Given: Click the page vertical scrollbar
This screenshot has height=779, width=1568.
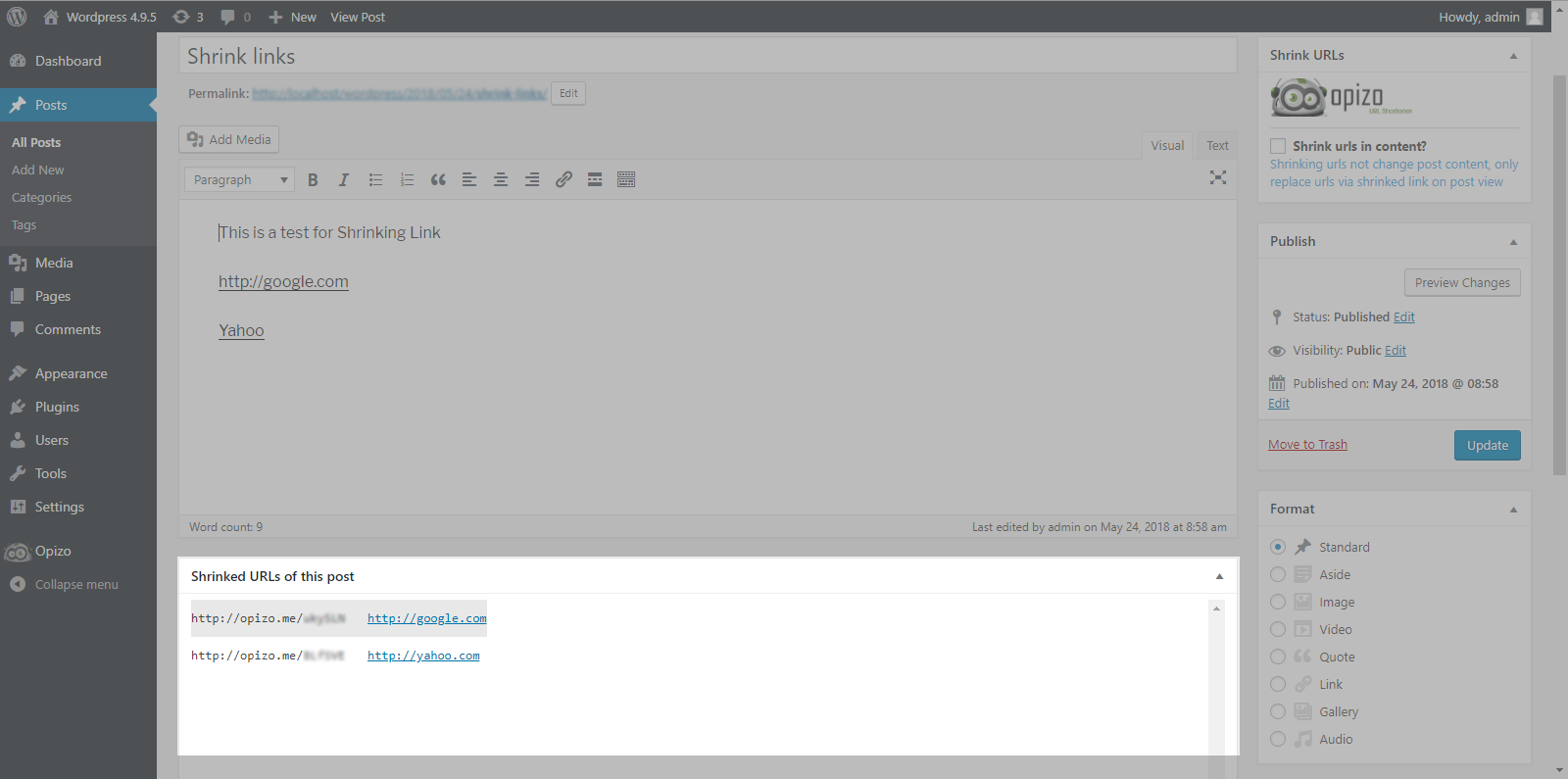Looking at the screenshot, I should click(1559, 274).
